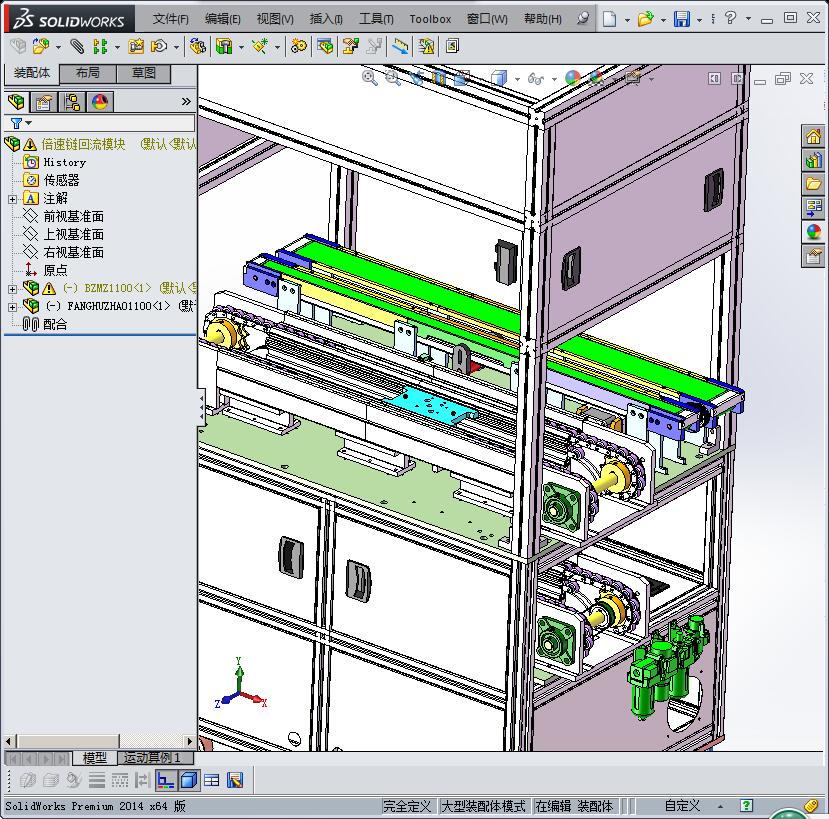The height and width of the screenshot is (819, 829).
Task: Select the 模型 bottom tab
Action: click(x=95, y=758)
